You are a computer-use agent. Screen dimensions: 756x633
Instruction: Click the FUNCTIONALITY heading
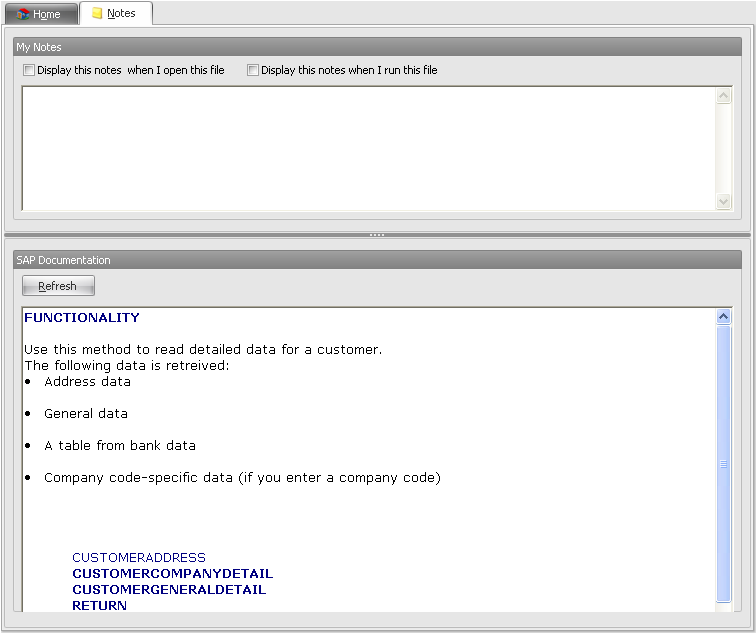tap(82, 318)
